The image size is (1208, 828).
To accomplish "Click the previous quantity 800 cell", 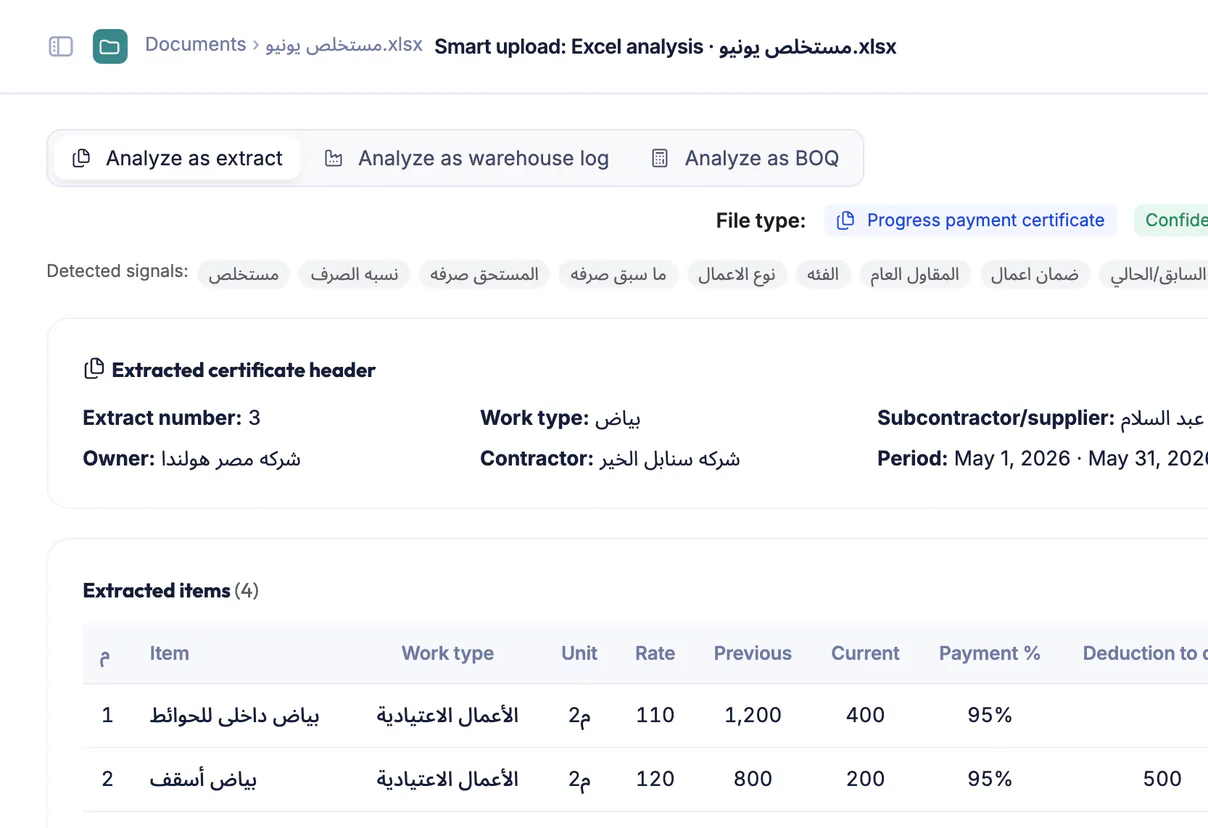I will point(753,779).
